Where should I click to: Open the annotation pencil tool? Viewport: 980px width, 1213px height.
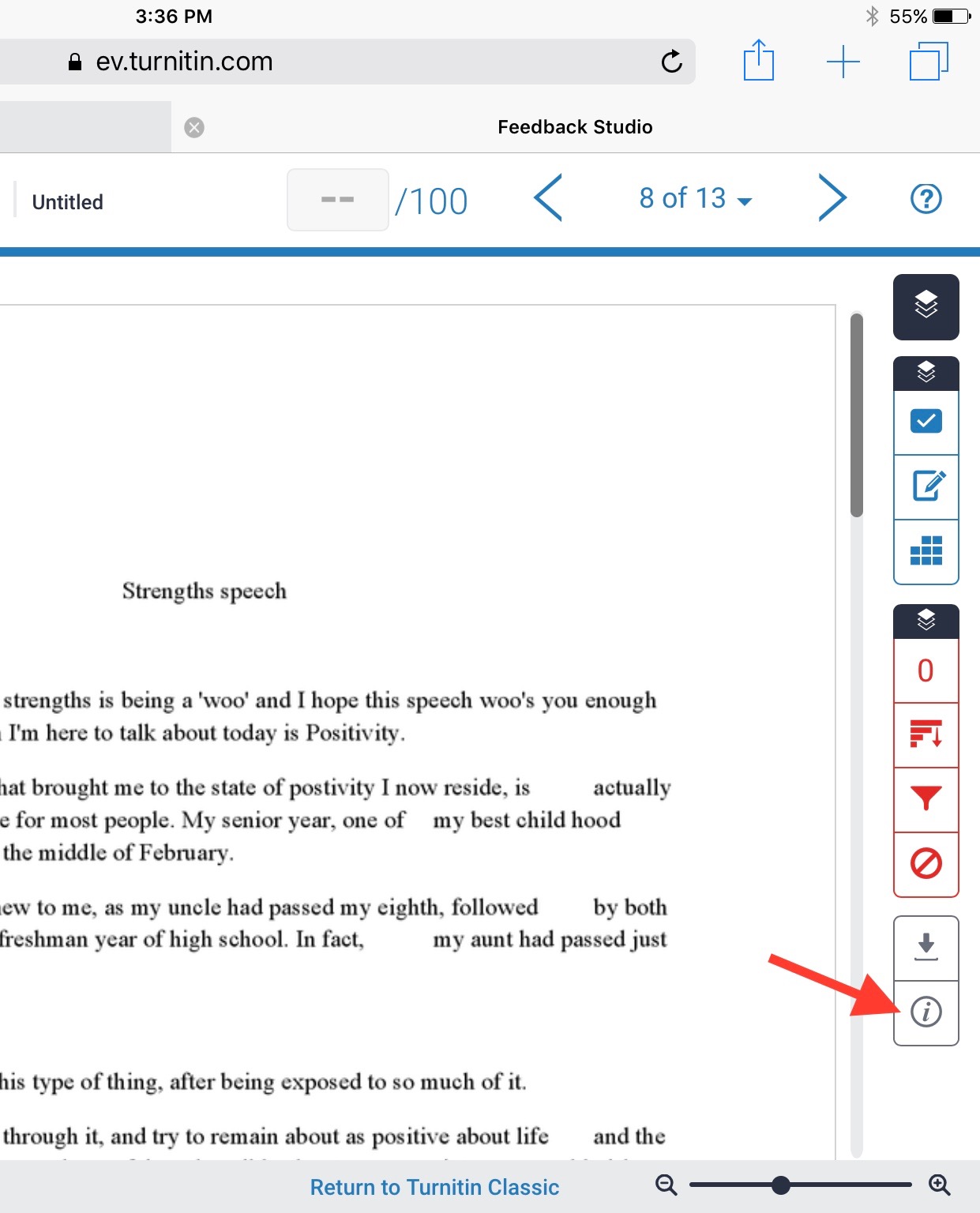coord(926,487)
